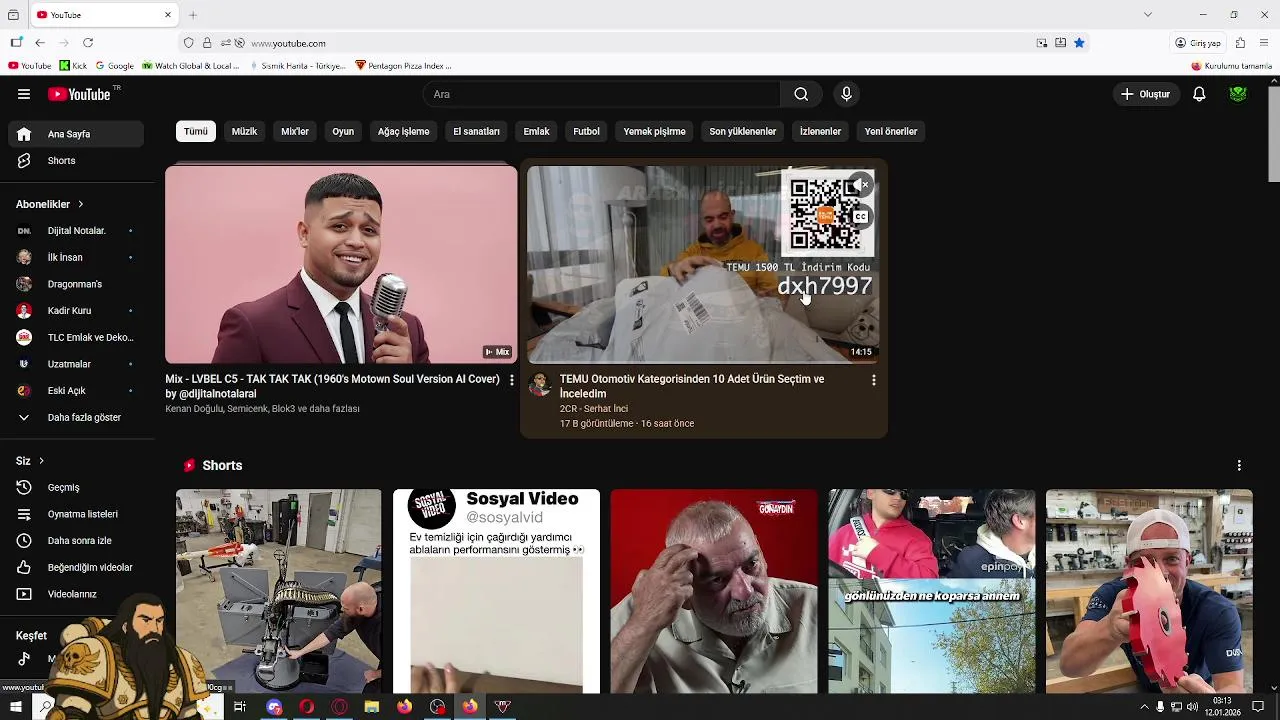Screen dimensions: 1280x720
Task: Open LVBEL C5 Mix thumbnail
Action: point(341,264)
